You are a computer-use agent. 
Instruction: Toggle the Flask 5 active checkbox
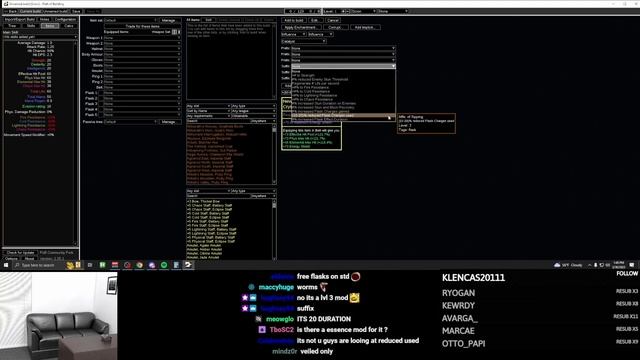tap(101, 115)
